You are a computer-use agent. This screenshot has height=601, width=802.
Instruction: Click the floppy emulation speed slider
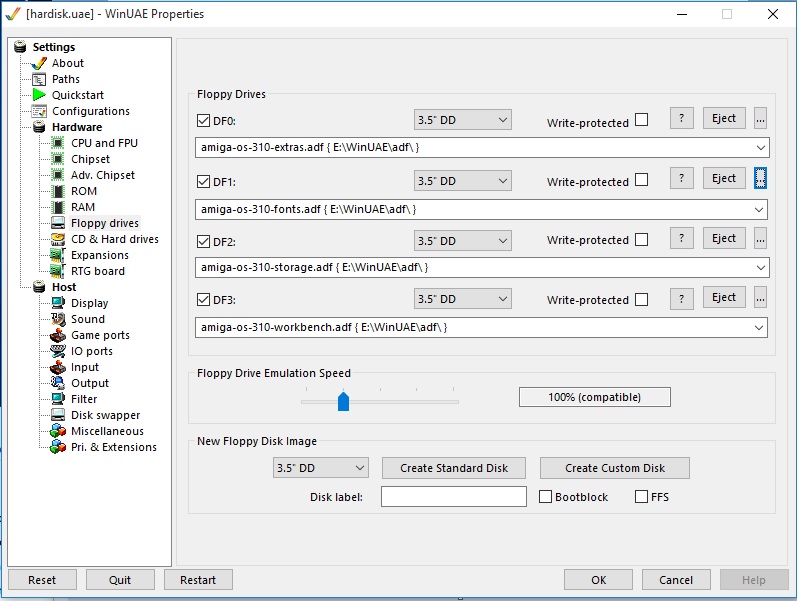(x=380, y=400)
